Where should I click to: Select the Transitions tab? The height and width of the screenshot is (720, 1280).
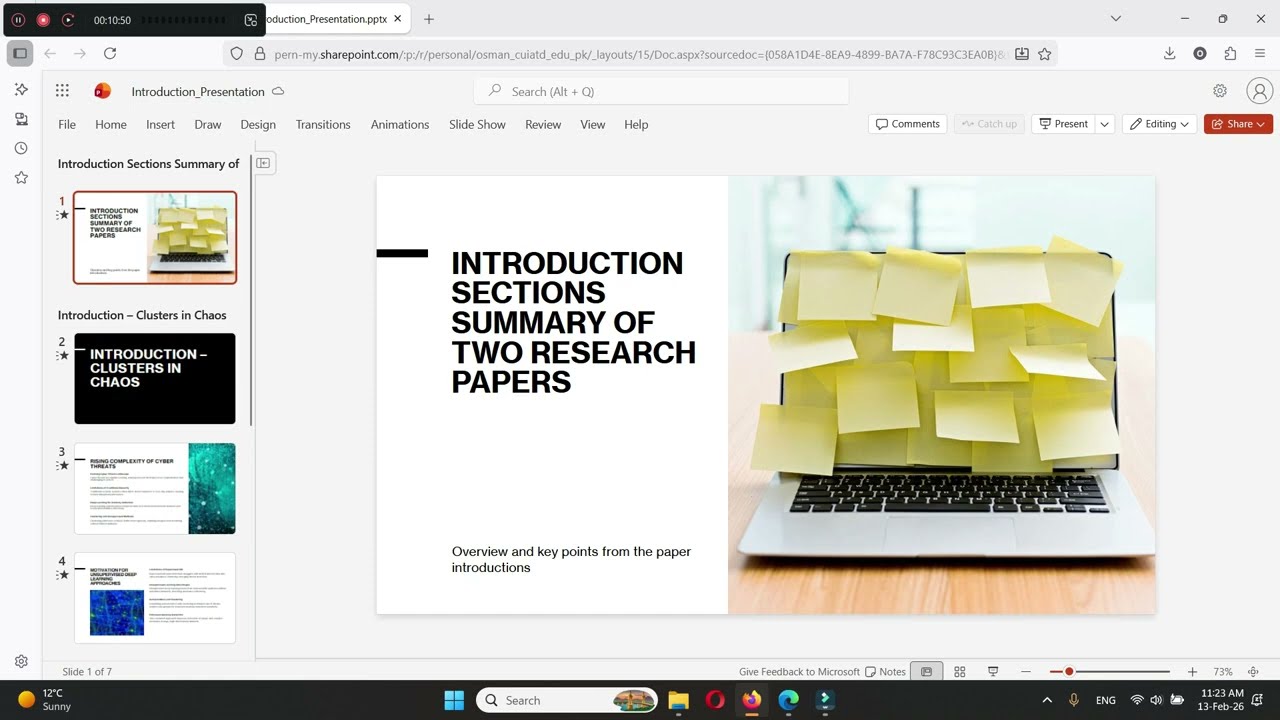click(323, 124)
